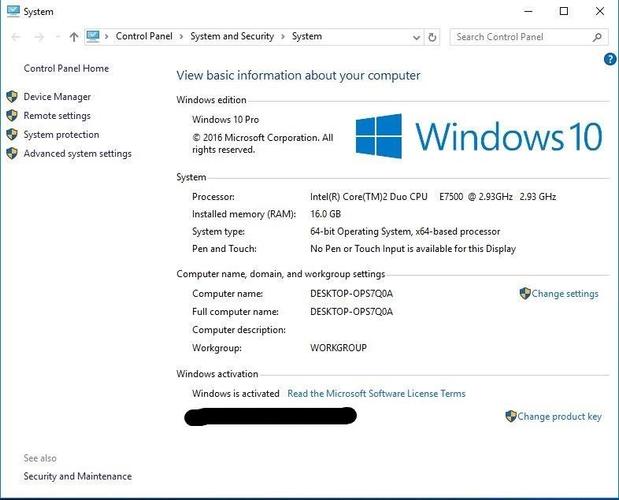Screen dimensions: 619x500
Task: Click the computer icon in address bar
Action: [93, 36]
